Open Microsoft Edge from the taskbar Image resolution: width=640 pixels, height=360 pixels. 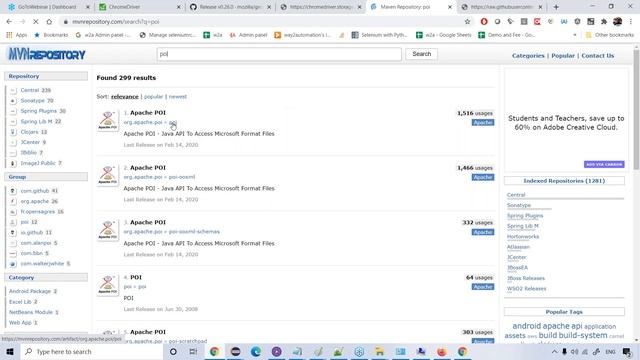point(256,351)
